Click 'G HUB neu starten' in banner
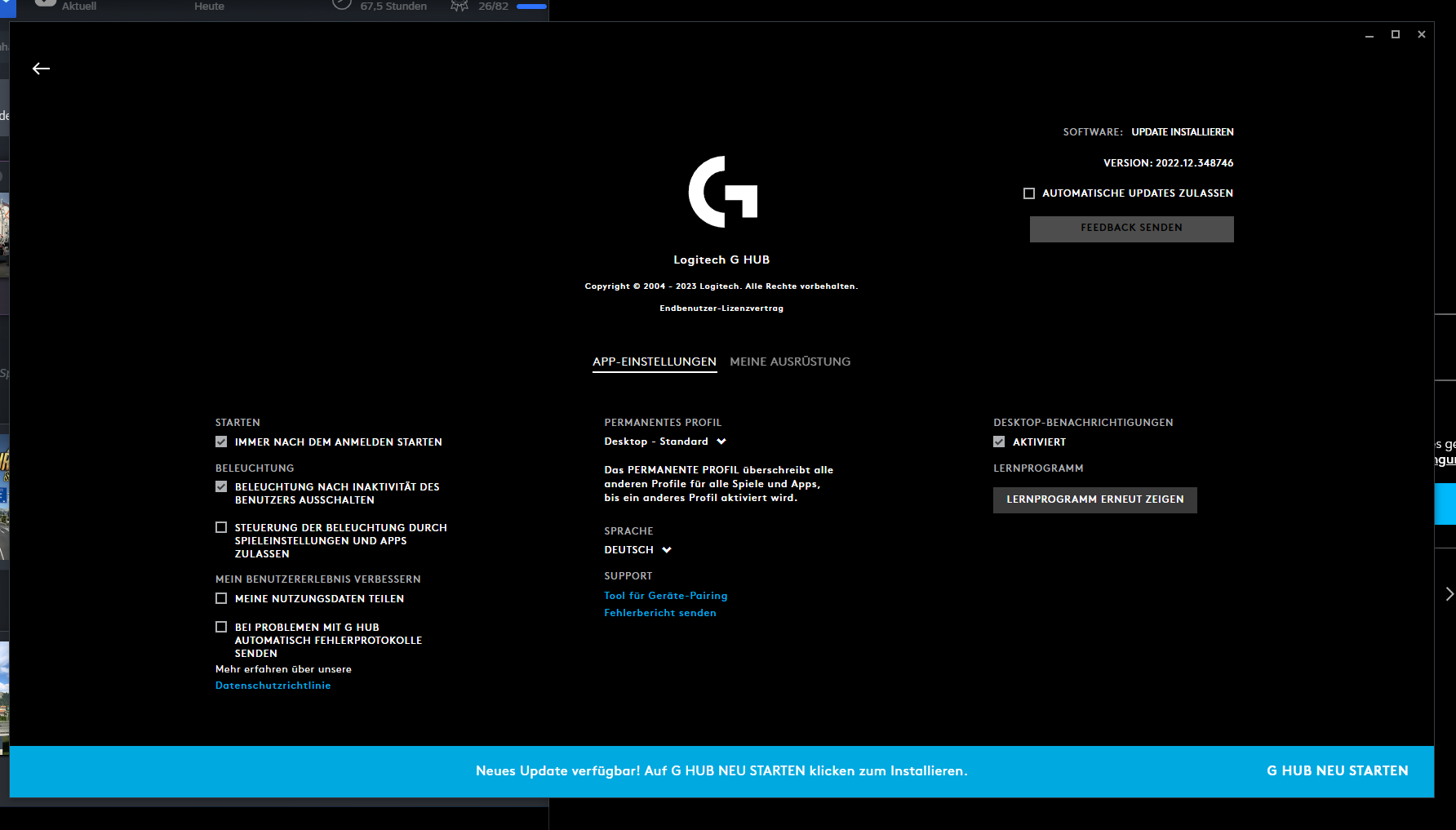The height and width of the screenshot is (830, 1456). [1338, 771]
